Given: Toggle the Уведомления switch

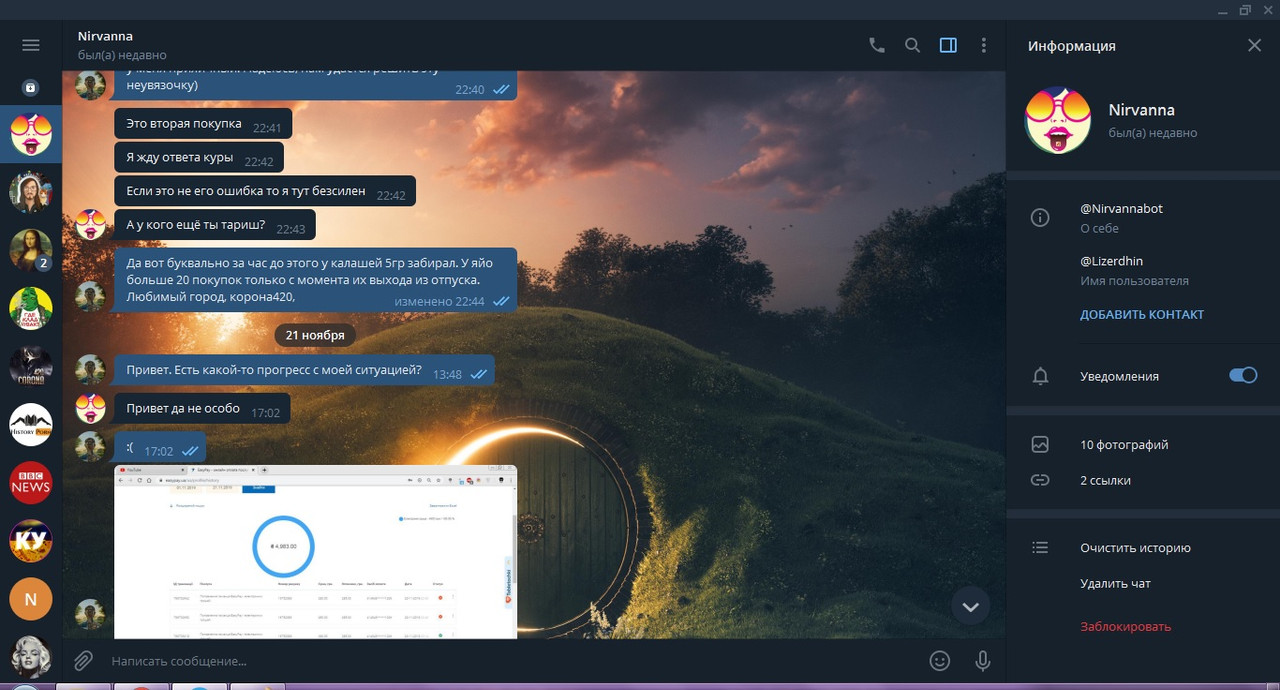Looking at the screenshot, I should click(x=1243, y=375).
